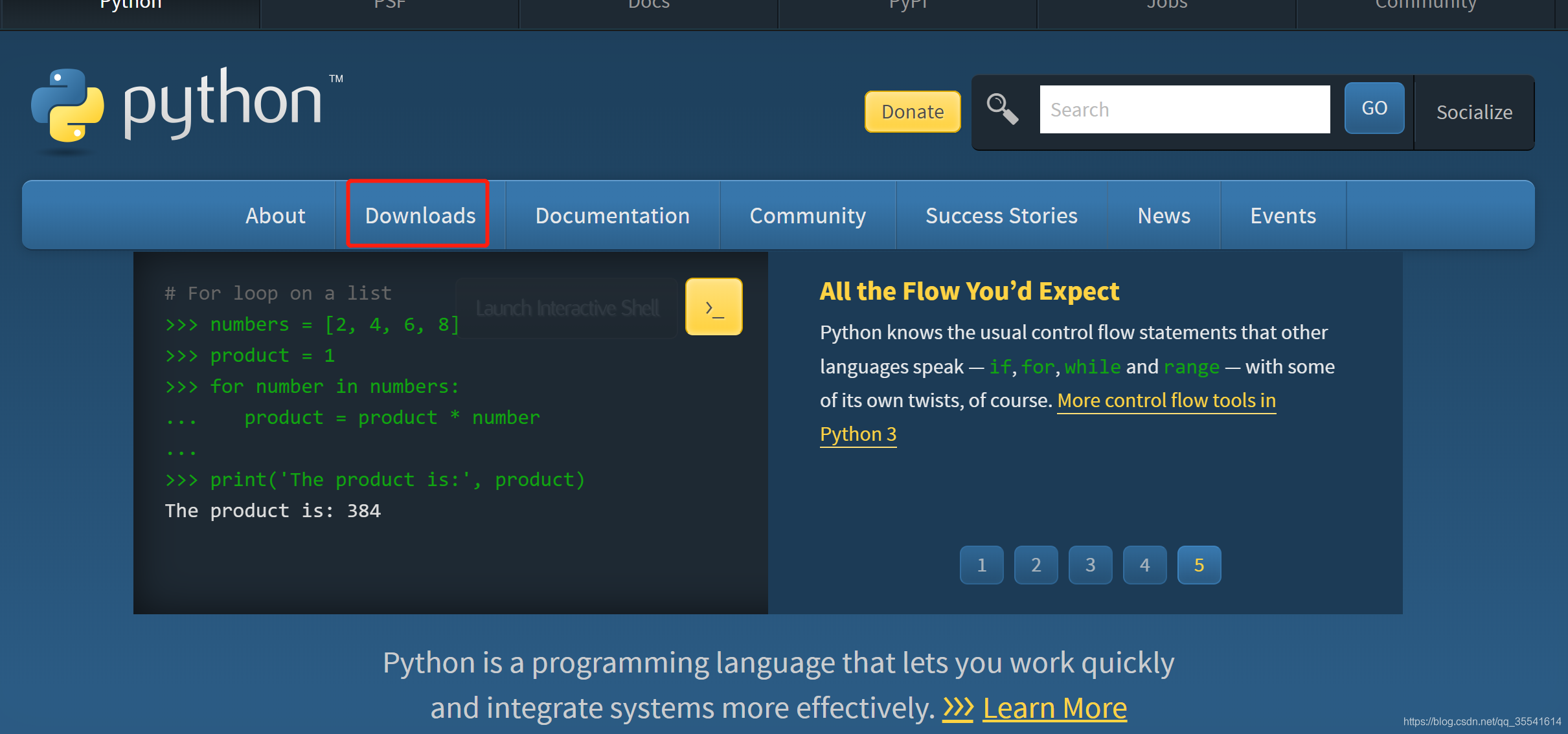Click the triple-chevron icon before Learn More
The width and height of the screenshot is (1568, 734).
(958, 708)
